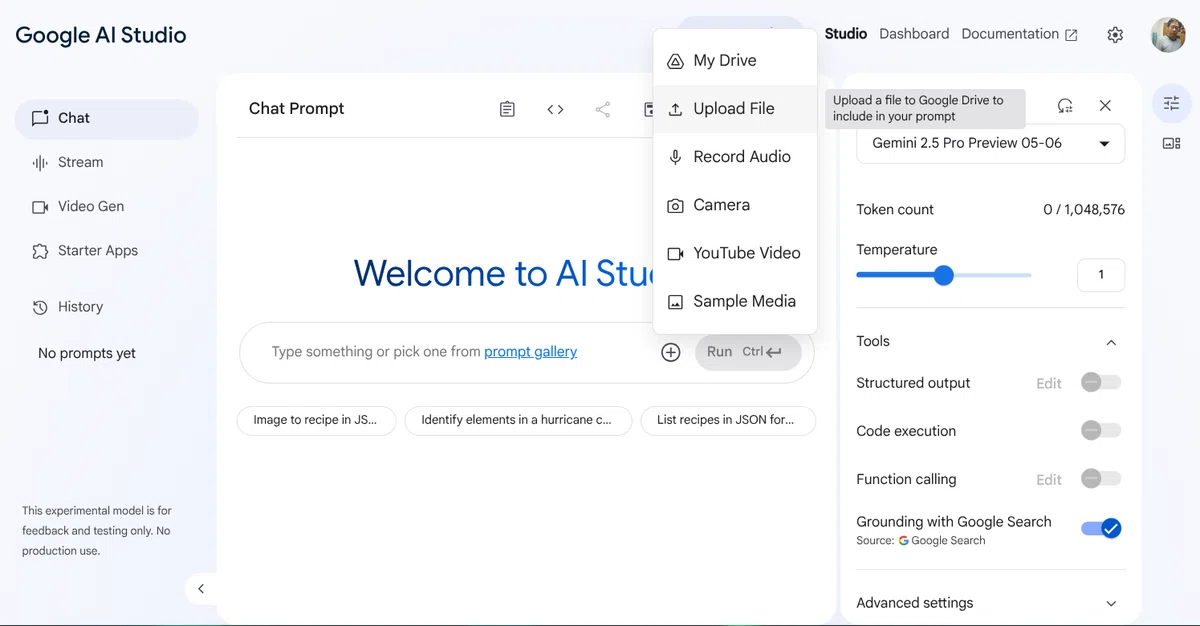Click the Chat Prompt title
1200x626 pixels.
(x=296, y=108)
